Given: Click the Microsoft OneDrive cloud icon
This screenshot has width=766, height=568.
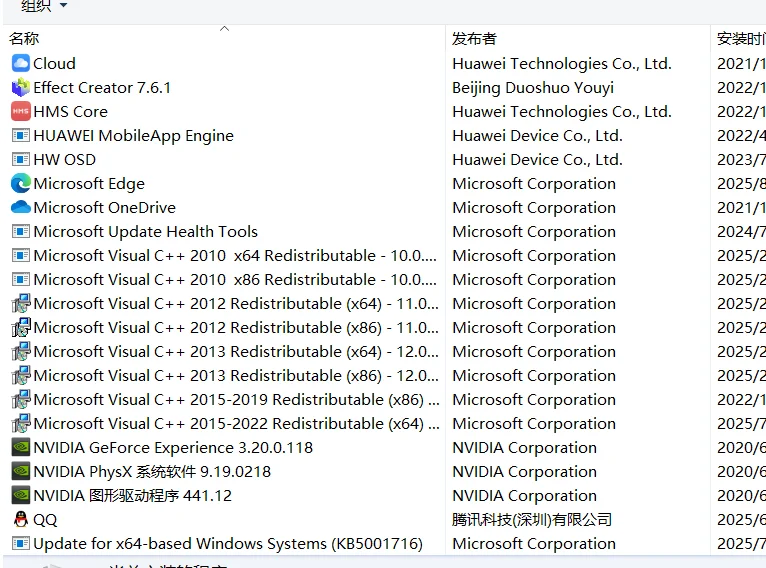Looking at the screenshot, I should (x=20, y=207).
